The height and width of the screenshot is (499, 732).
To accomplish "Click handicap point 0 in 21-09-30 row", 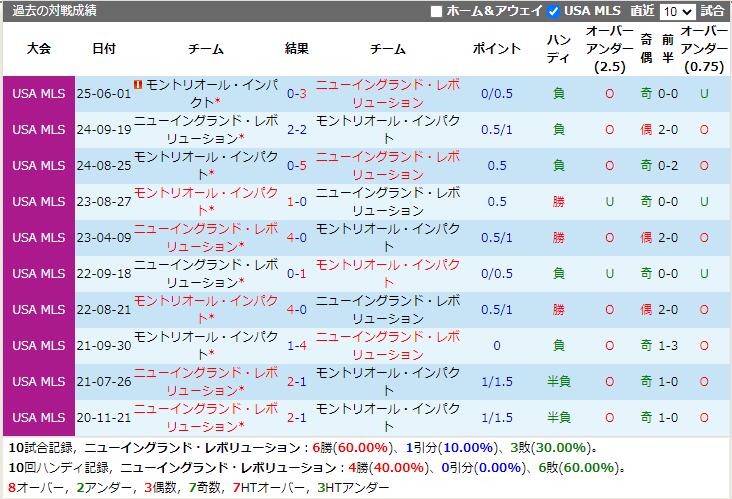I will click(497, 345).
